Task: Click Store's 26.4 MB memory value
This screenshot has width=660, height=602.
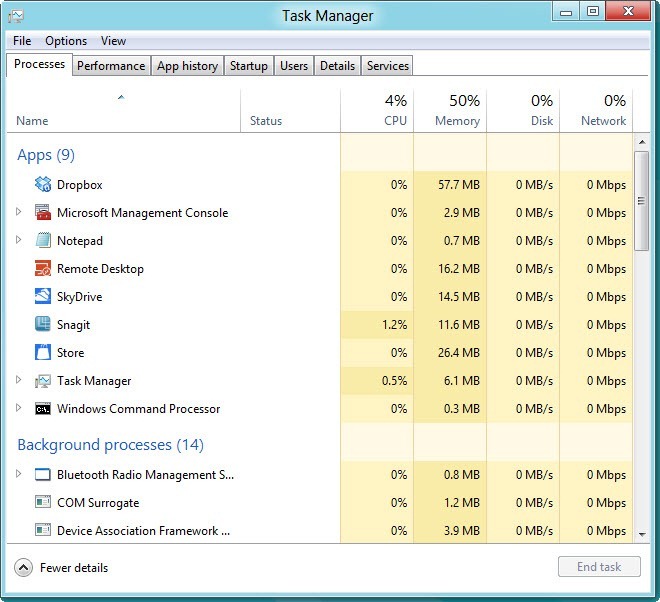Action: click(x=459, y=352)
